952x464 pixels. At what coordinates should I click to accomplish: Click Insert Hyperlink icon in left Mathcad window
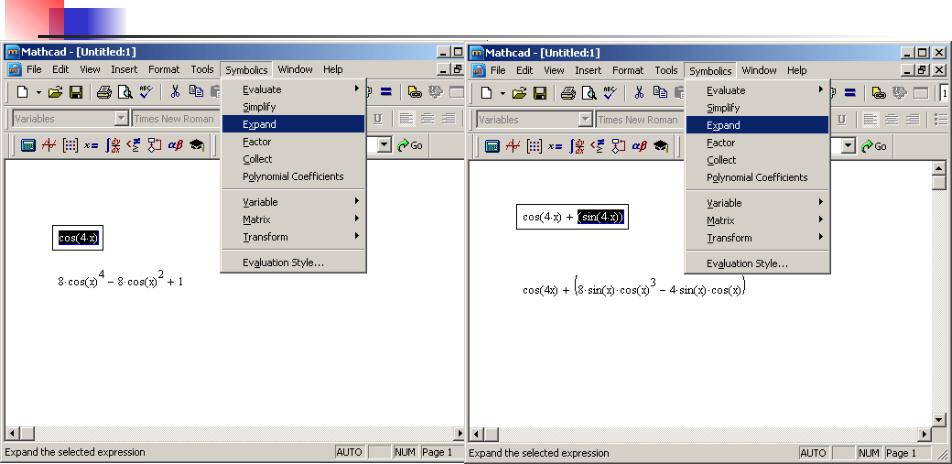tap(415, 92)
